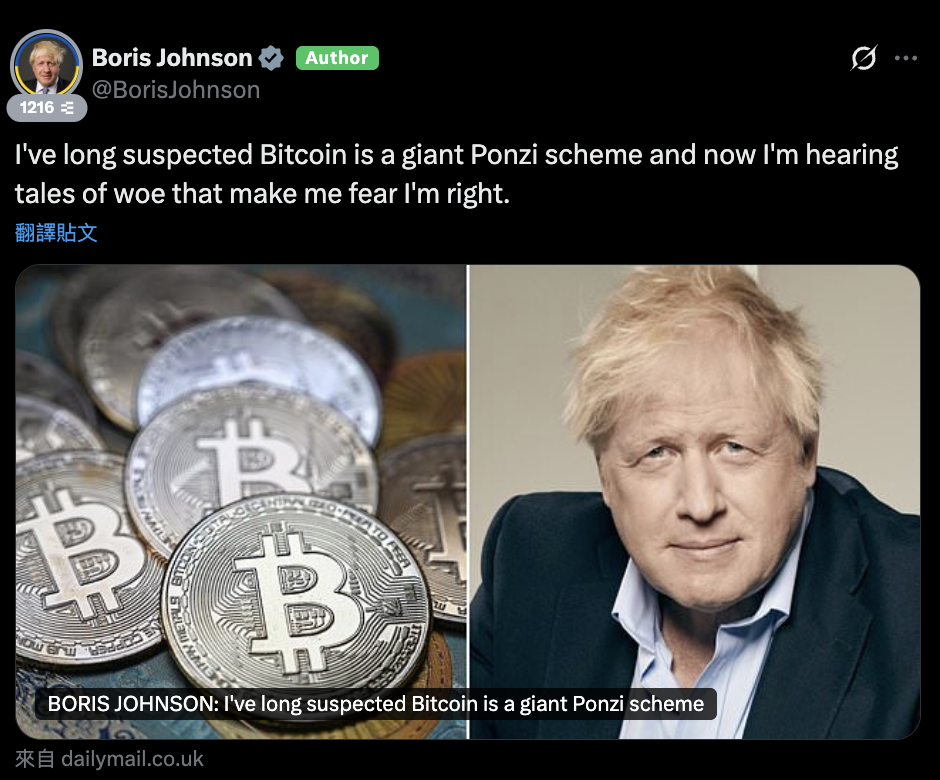Click the tweet line starting "tales of woe"
The height and width of the screenshot is (780, 940).
[x=262, y=194]
